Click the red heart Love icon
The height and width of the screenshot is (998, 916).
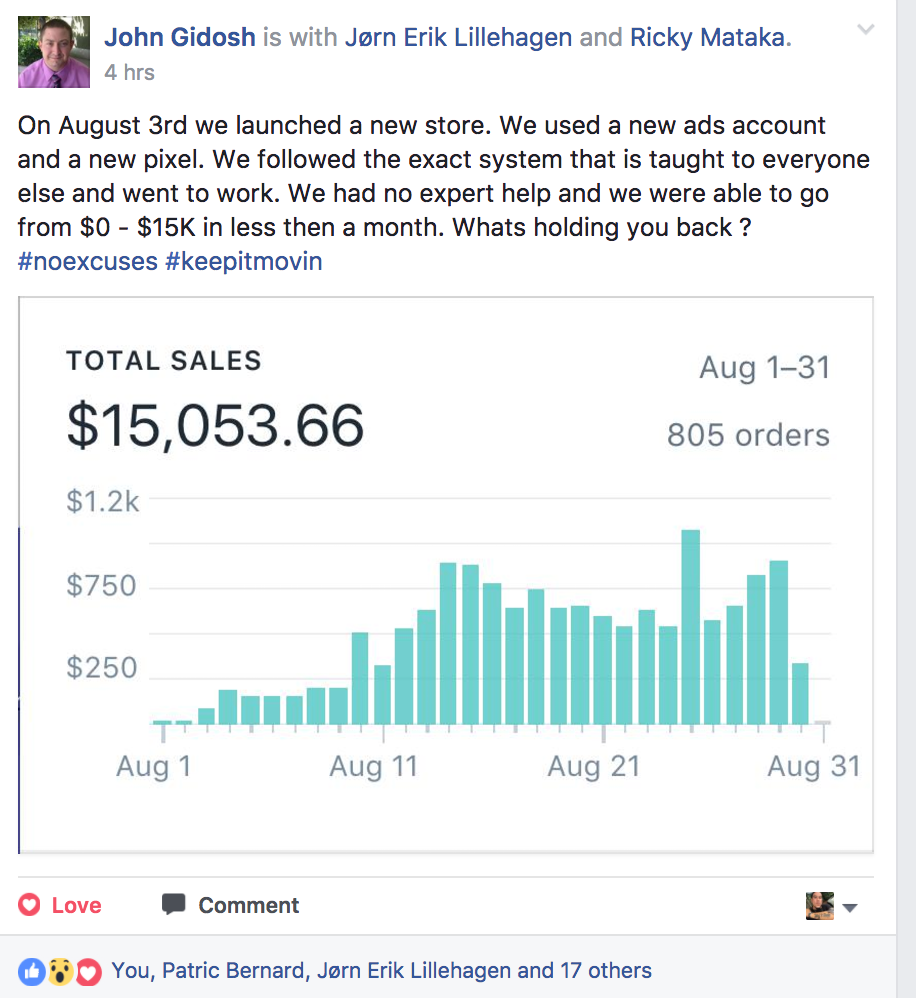(30, 905)
